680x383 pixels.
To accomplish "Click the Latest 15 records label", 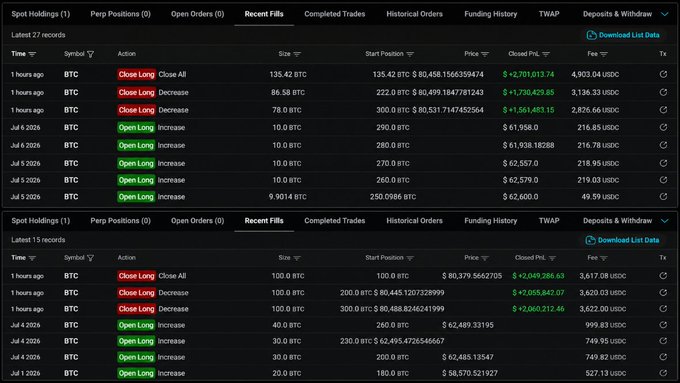I will tap(38, 239).
